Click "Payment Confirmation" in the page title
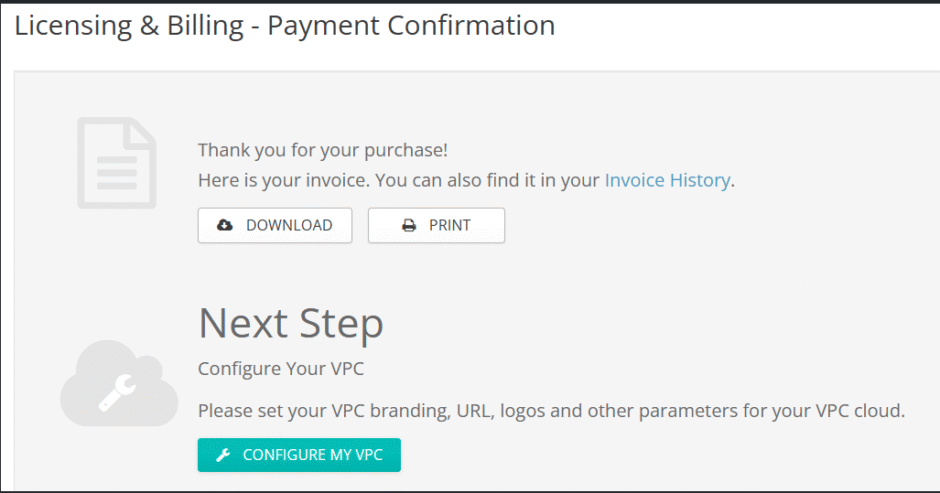 pyautogui.click(x=411, y=26)
